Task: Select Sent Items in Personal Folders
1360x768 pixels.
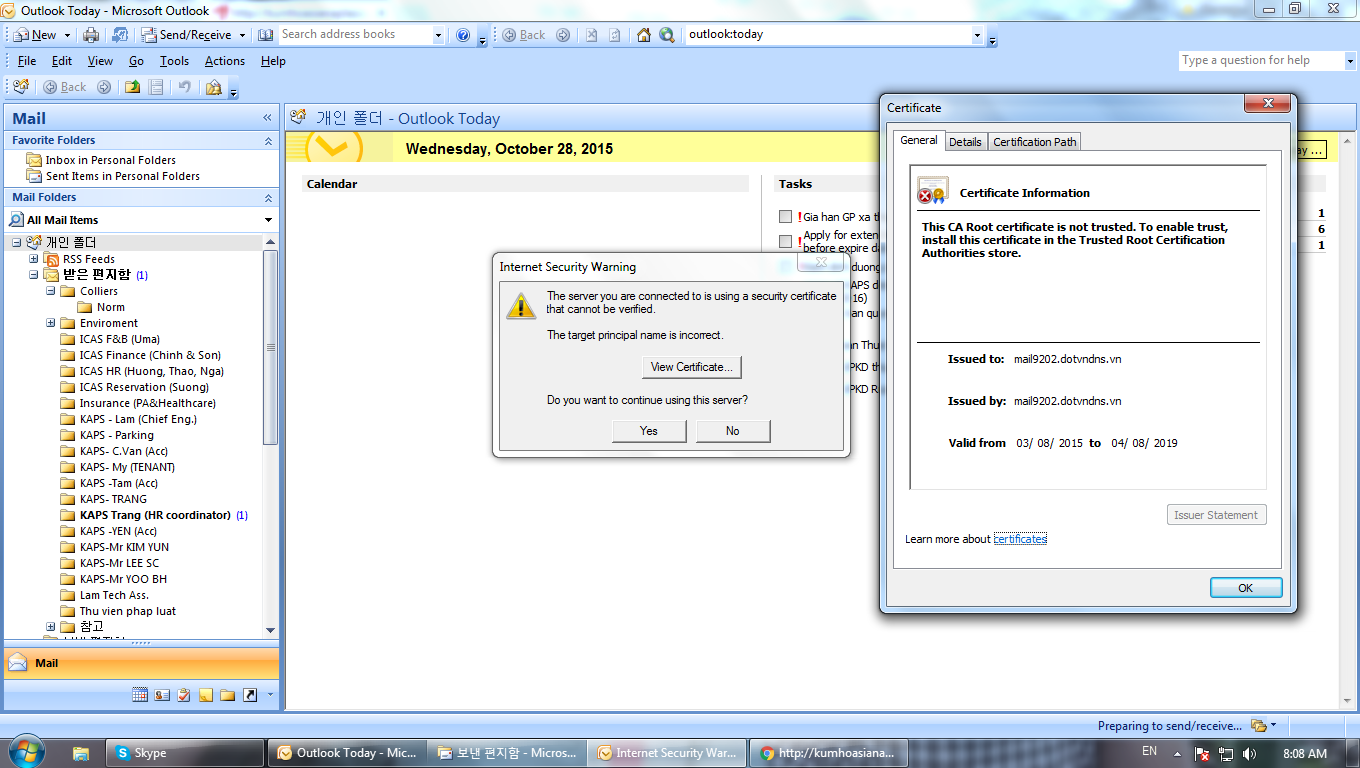Action: point(122,176)
